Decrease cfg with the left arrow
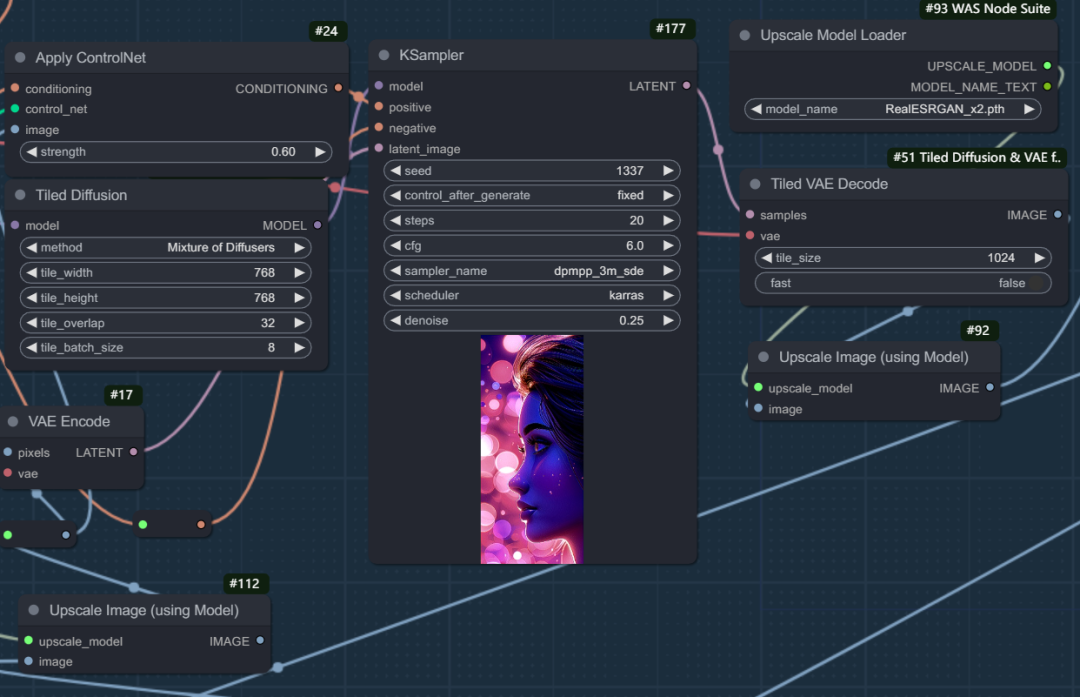Viewport: 1080px width, 697px height. click(x=395, y=245)
